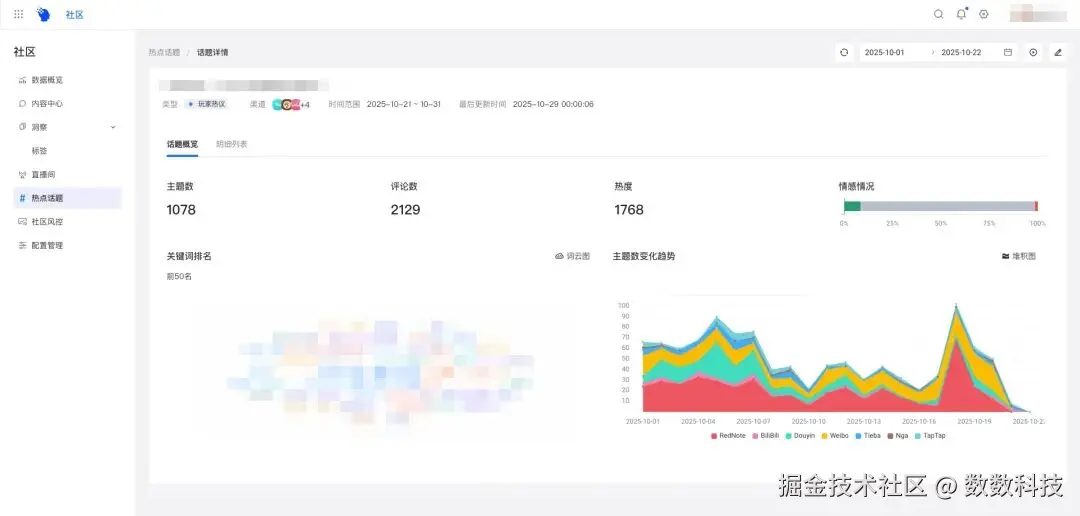
Task: Click 热点话题 breadcrumb link
Action: [x=165, y=52]
